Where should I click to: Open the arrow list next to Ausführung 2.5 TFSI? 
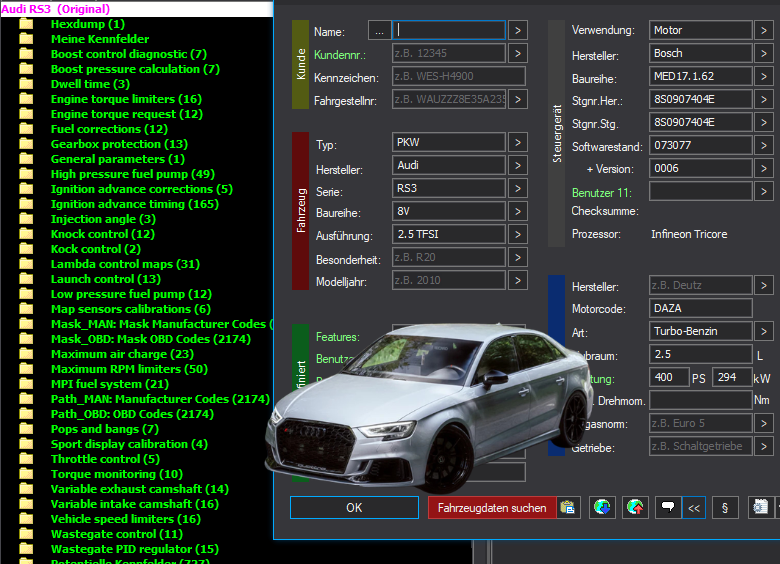coord(517,234)
